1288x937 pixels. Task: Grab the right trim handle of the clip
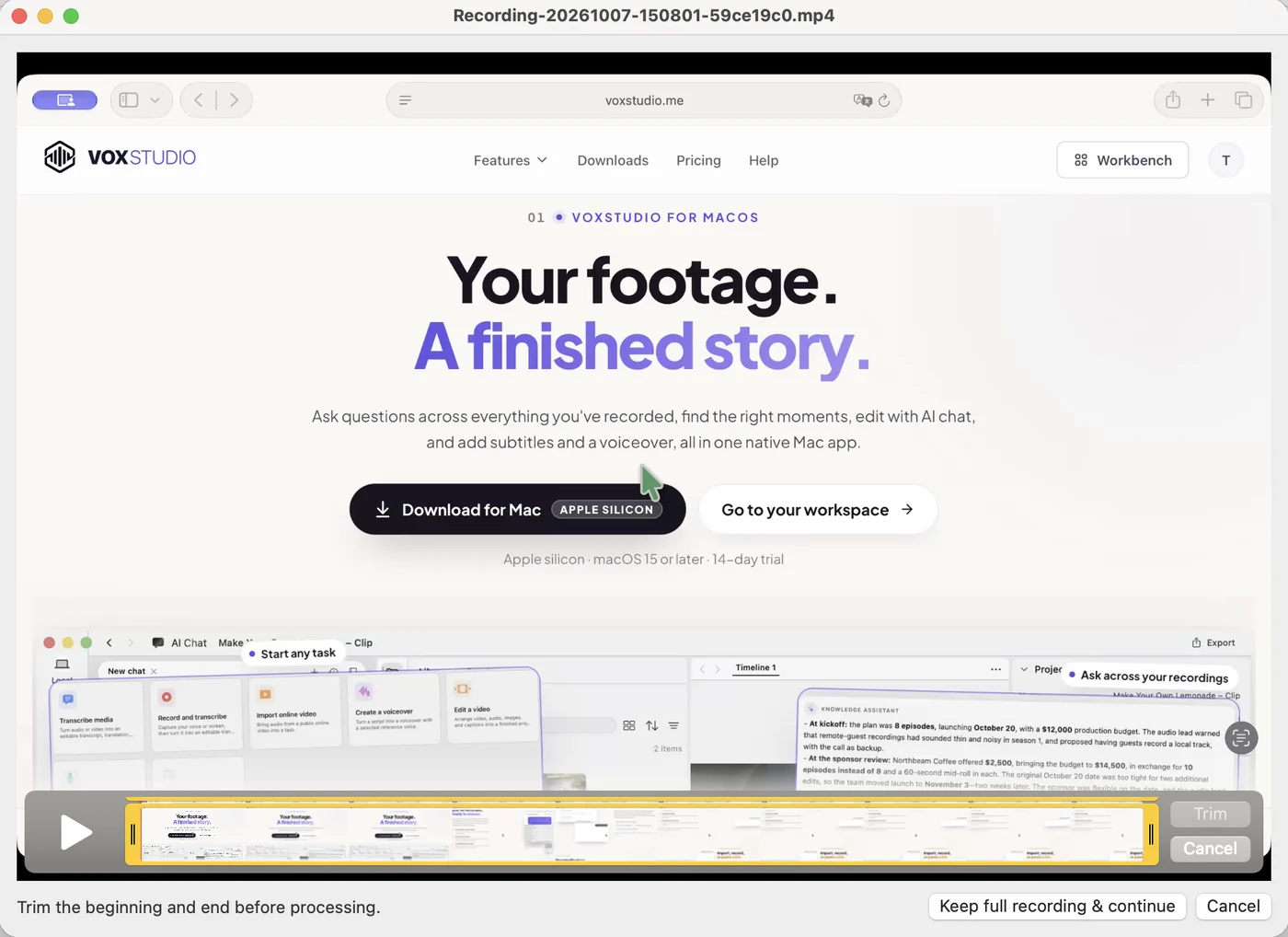pyautogui.click(x=1151, y=835)
